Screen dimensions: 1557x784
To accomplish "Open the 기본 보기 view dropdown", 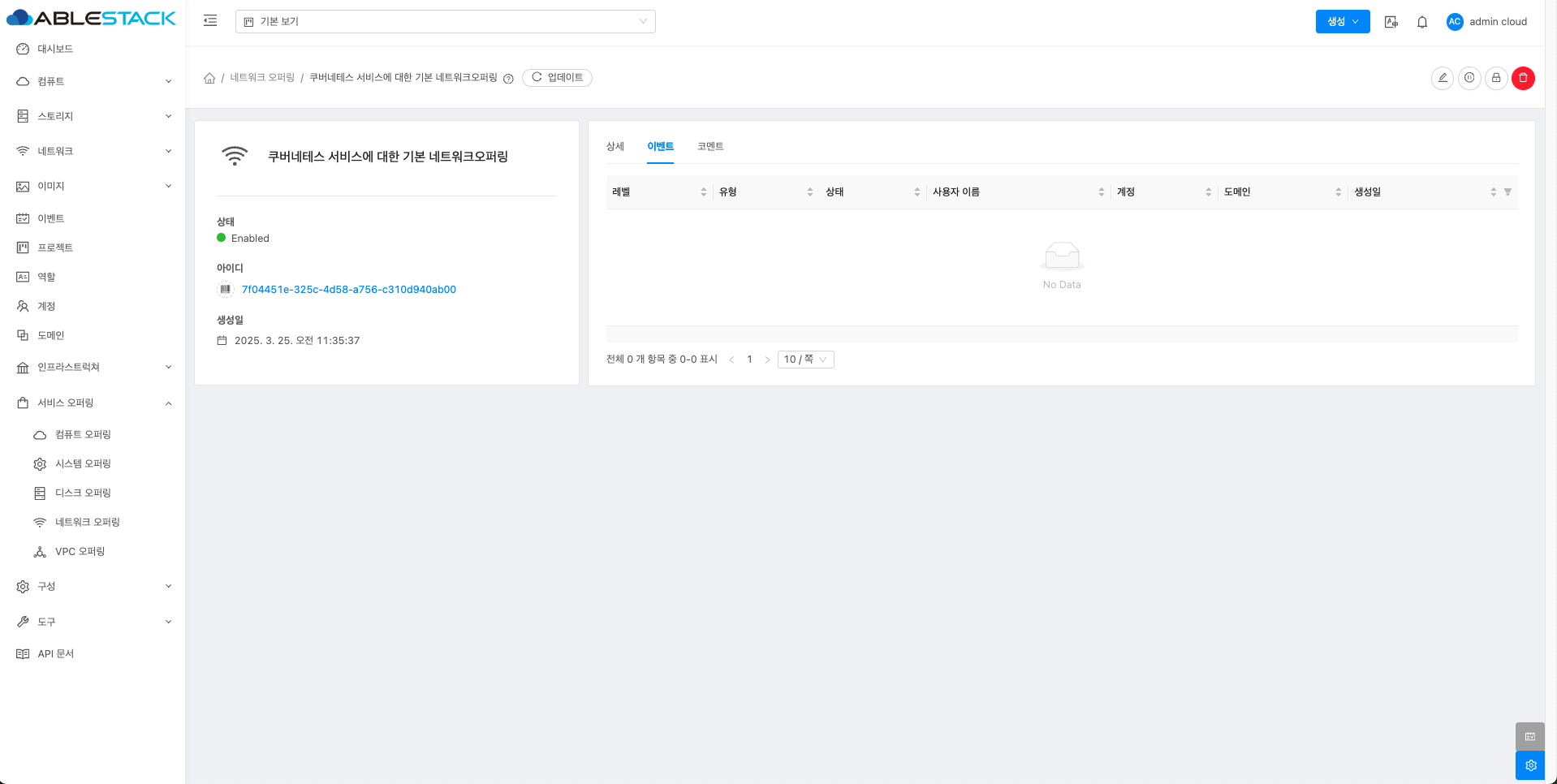I will coord(446,22).
